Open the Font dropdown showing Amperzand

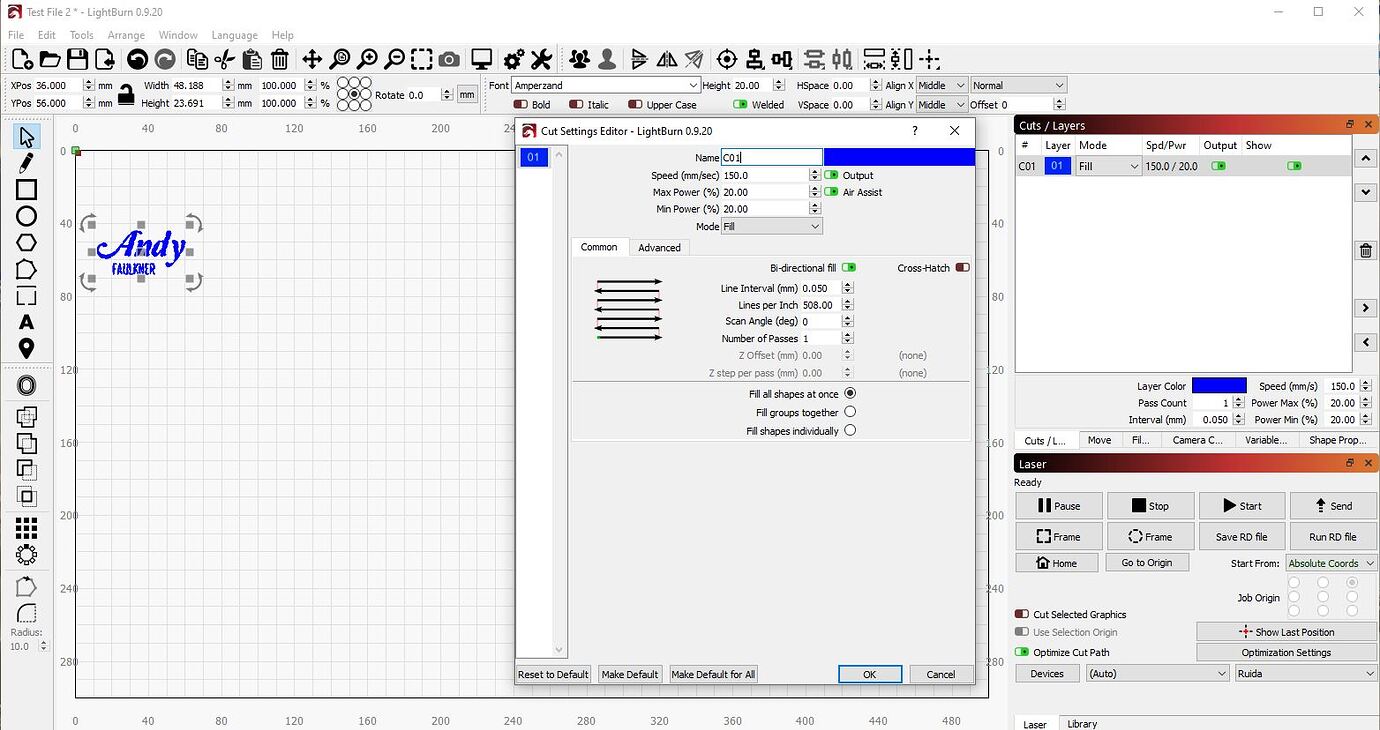coord(606,86)
